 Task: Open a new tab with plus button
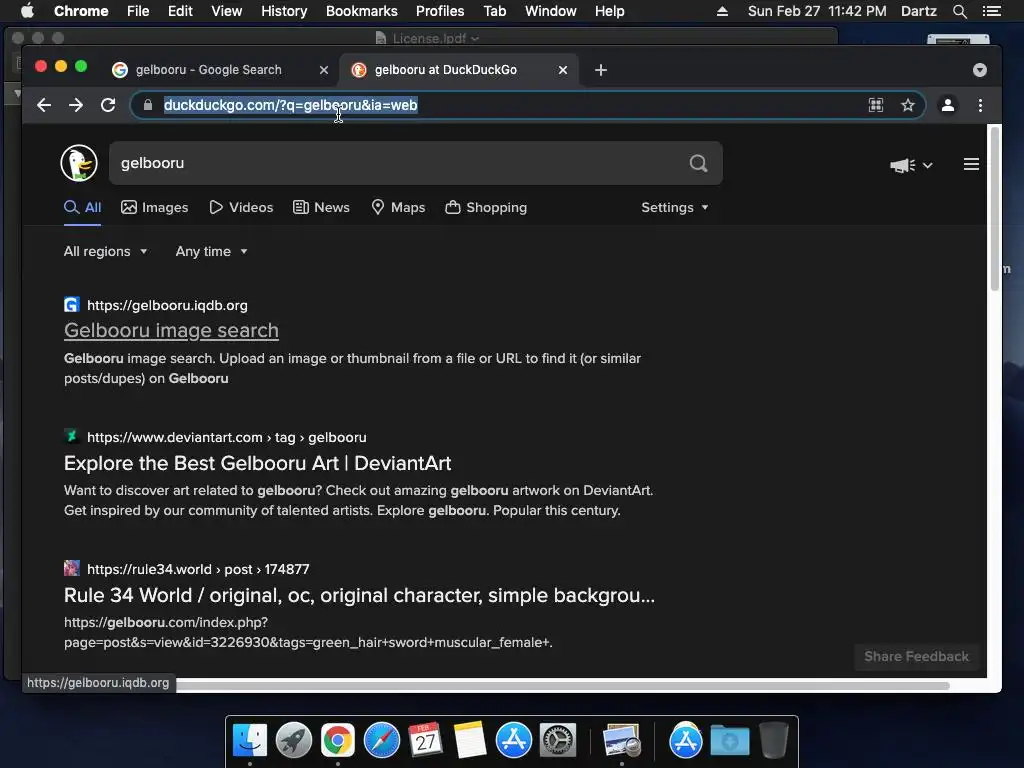[x=601, y=70]
